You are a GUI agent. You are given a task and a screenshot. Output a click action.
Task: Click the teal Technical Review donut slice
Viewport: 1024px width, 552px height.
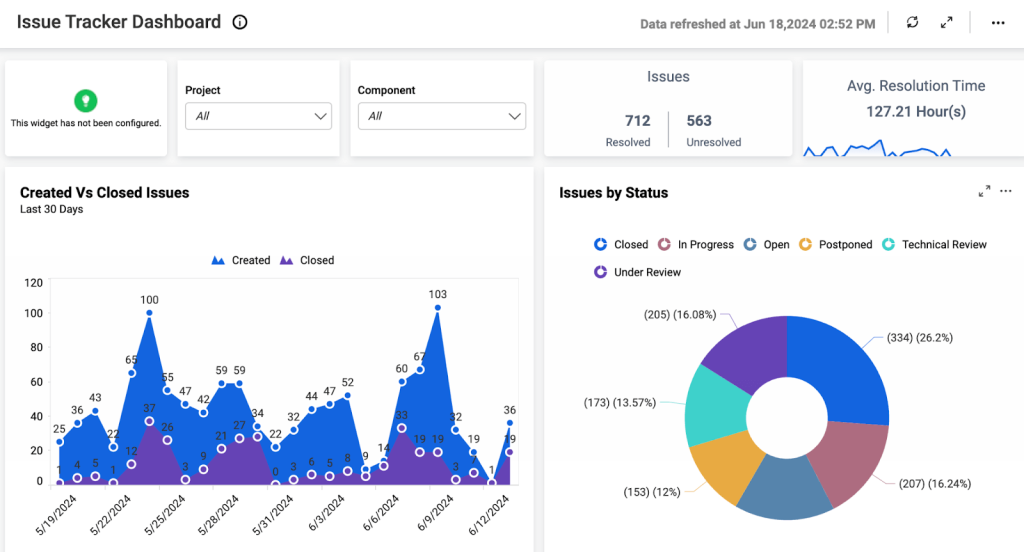715,405
